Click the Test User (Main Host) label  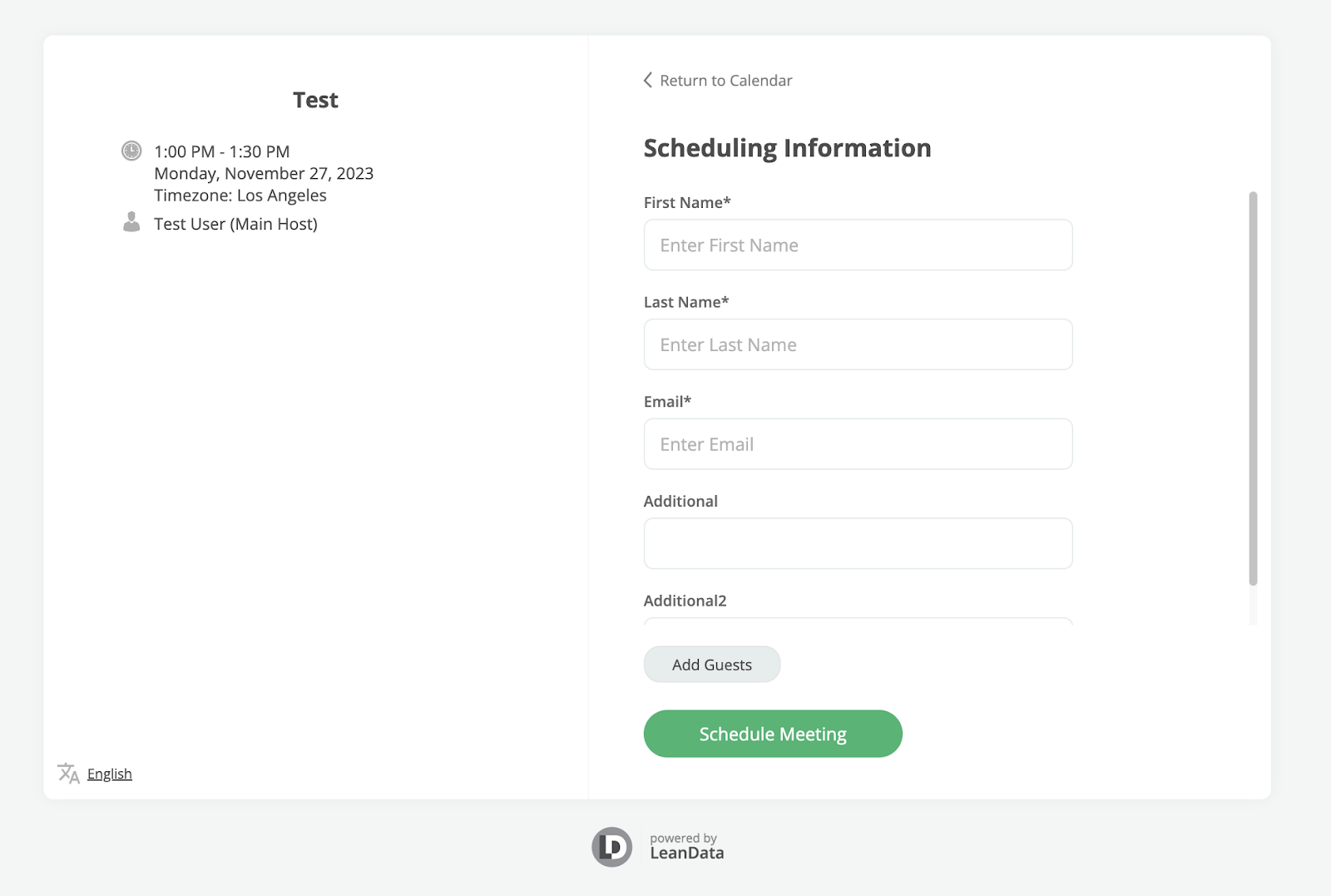coord(235,224)
